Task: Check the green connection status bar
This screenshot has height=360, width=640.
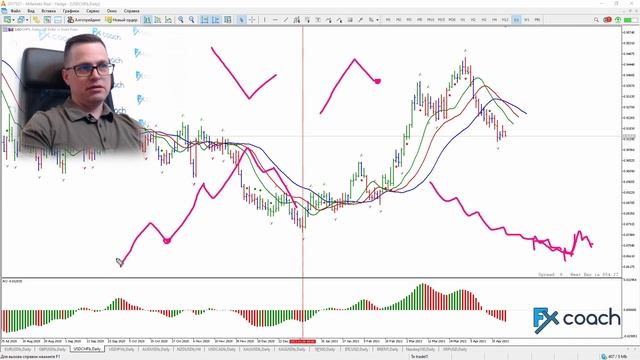Action: (631, 20)
